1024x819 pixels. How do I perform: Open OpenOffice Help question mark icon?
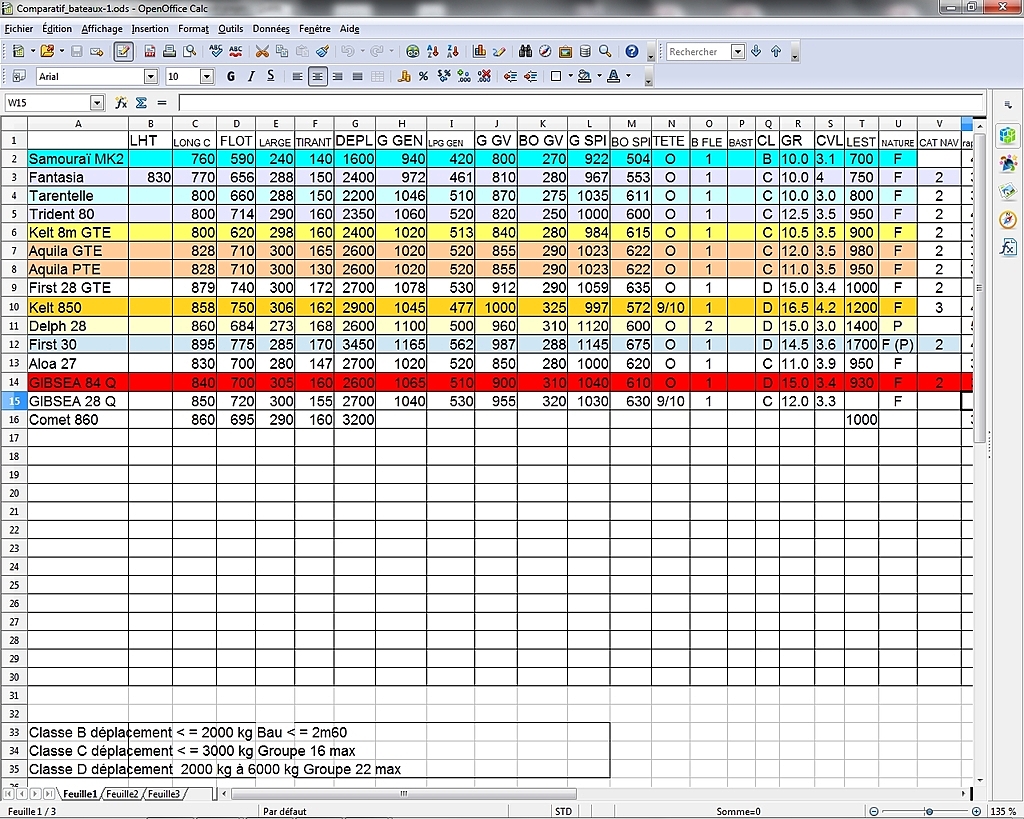pos(632,51)
